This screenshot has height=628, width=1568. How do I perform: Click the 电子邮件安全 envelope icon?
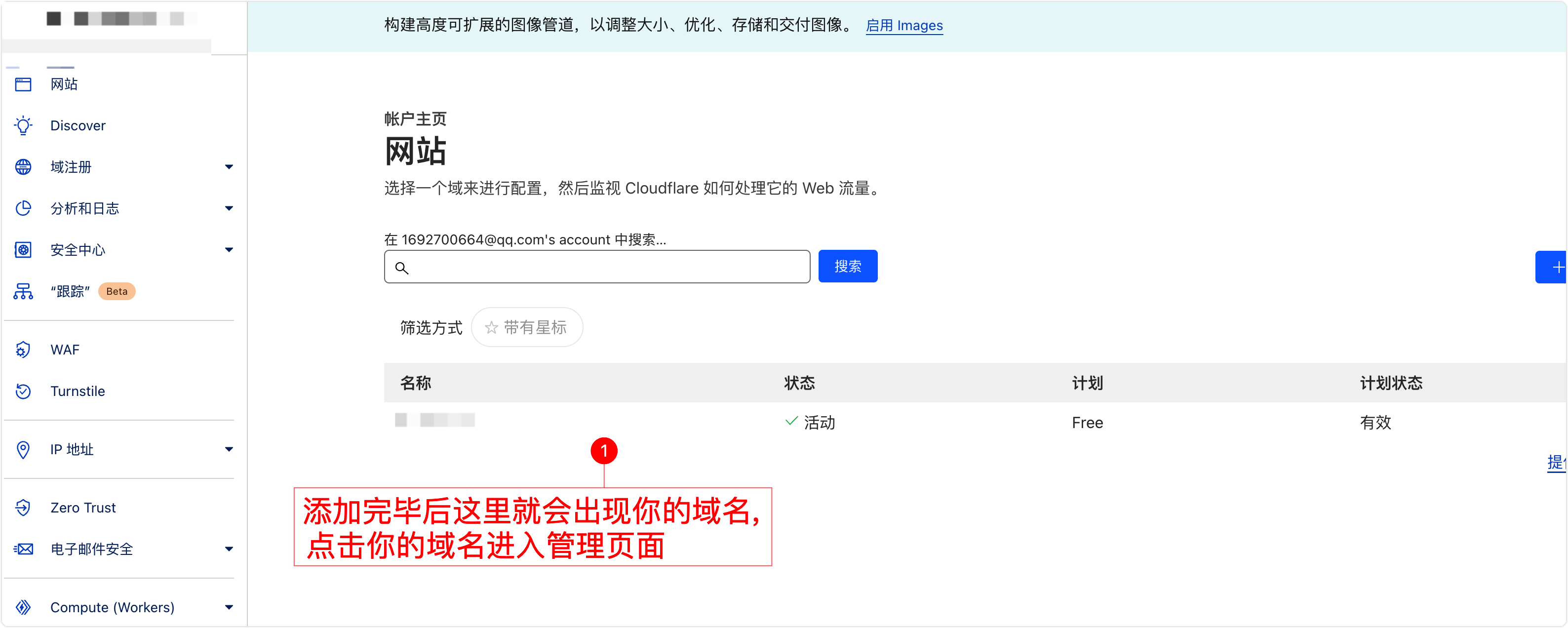(x=23, y=549)
